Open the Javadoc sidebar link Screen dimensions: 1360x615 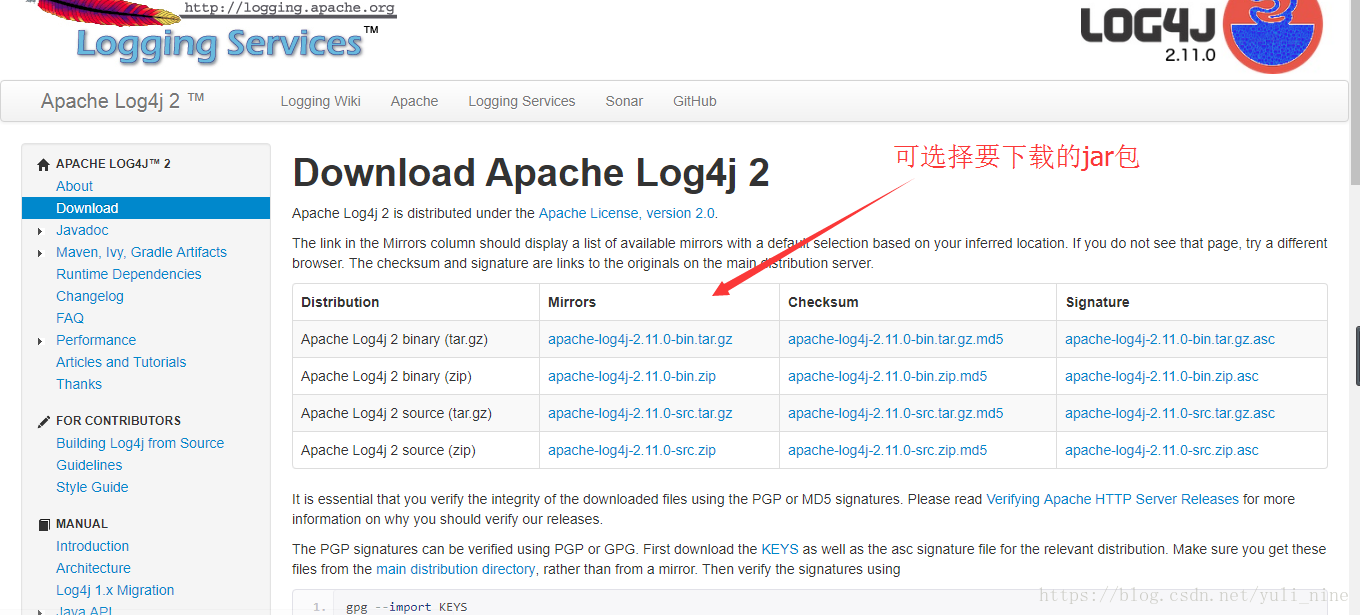click(x=82, y=230)
